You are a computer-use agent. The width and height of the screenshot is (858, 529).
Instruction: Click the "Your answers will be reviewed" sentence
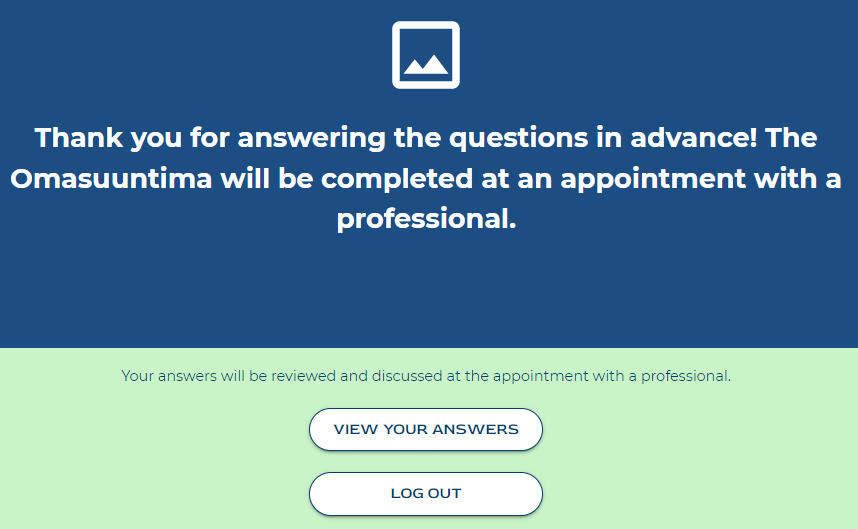426,376
